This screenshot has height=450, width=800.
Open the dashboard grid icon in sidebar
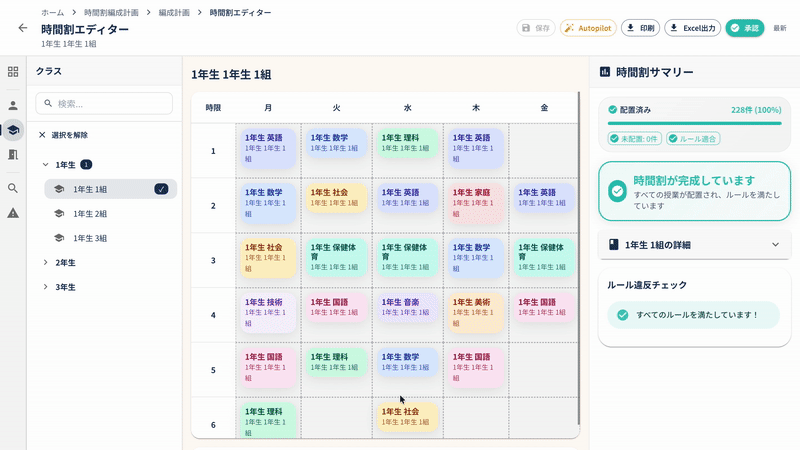click(13, 72)
